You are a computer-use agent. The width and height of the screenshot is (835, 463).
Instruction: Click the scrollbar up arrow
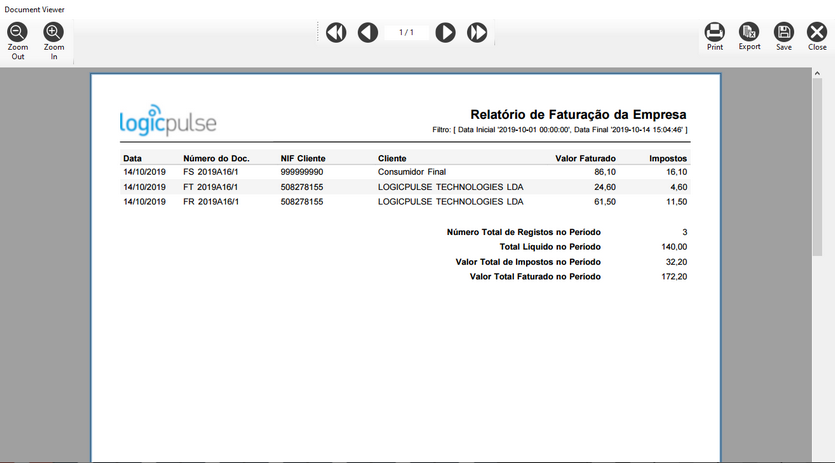818,73
